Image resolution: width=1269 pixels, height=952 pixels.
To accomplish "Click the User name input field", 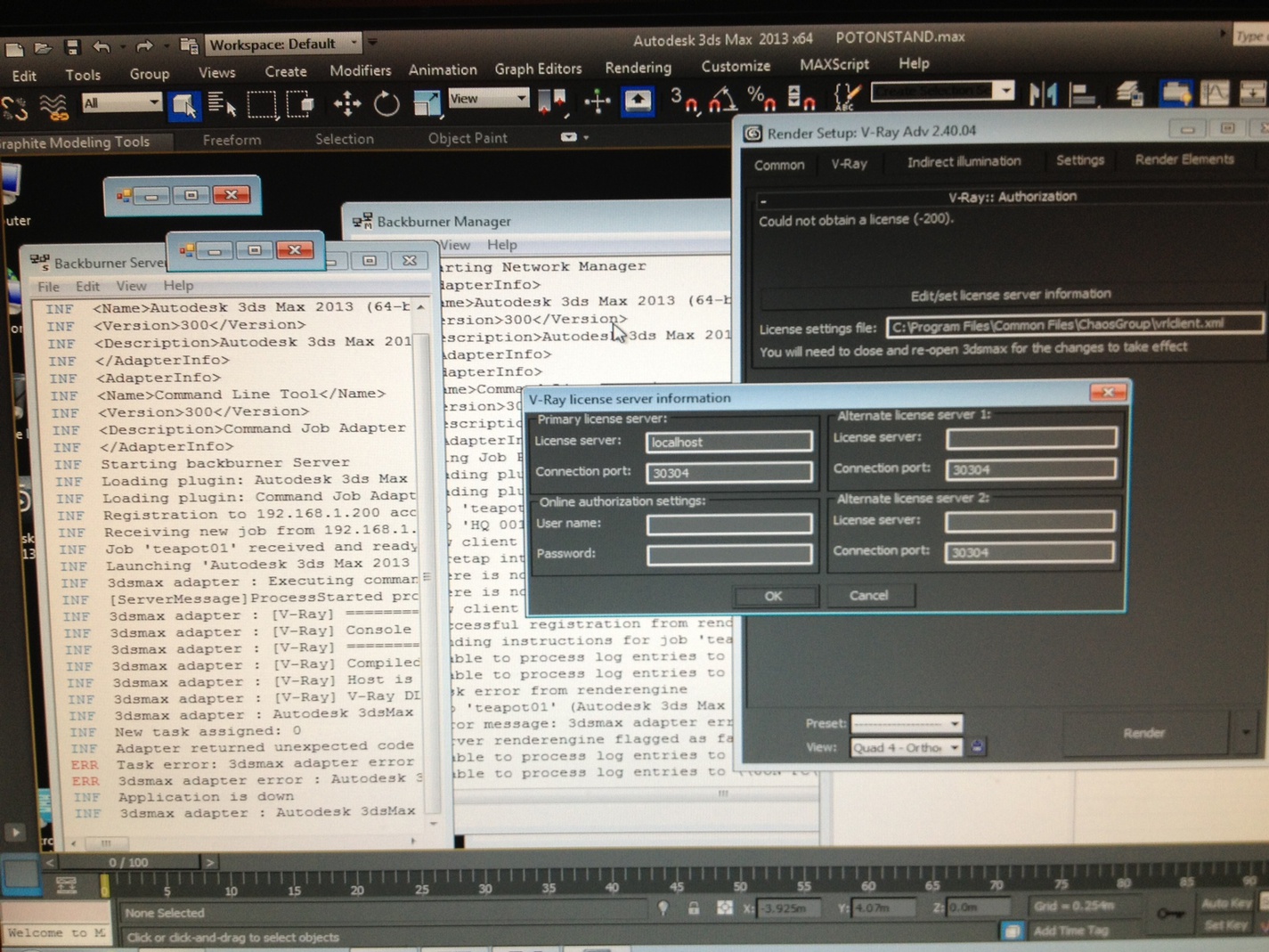I will point(729,524).
